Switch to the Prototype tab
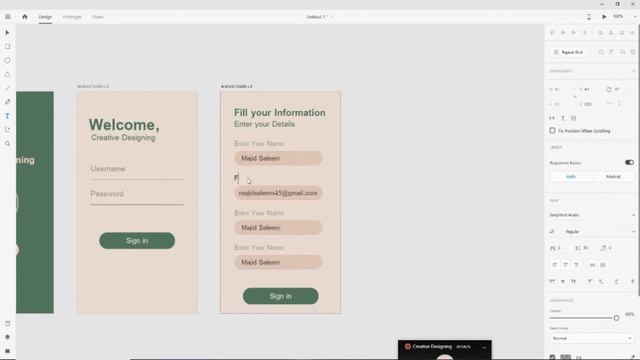This screenshot has height=360, width=640. pos(72,17)
